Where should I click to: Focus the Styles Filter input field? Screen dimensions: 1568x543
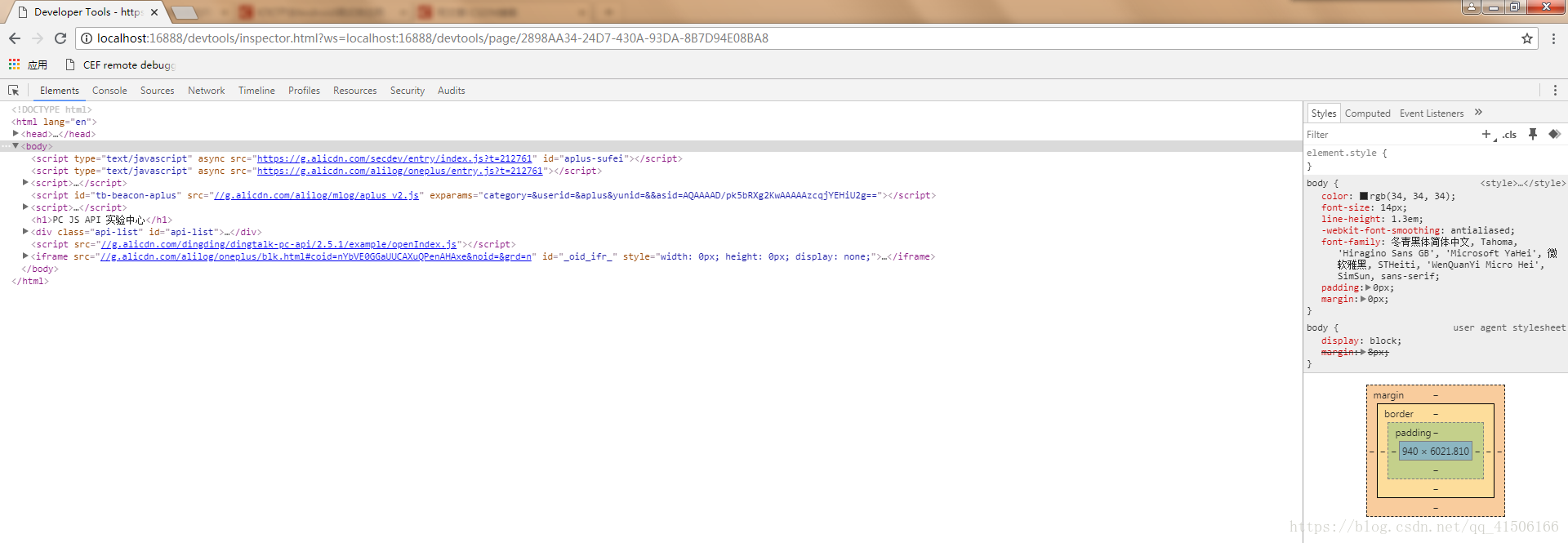tap(1388, 135)
